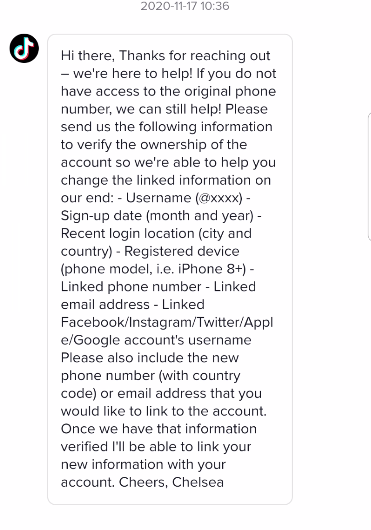Click the 2020-11-17 10:36 message timestamp
The image size is (371, 530).
(x=185, y=6)
